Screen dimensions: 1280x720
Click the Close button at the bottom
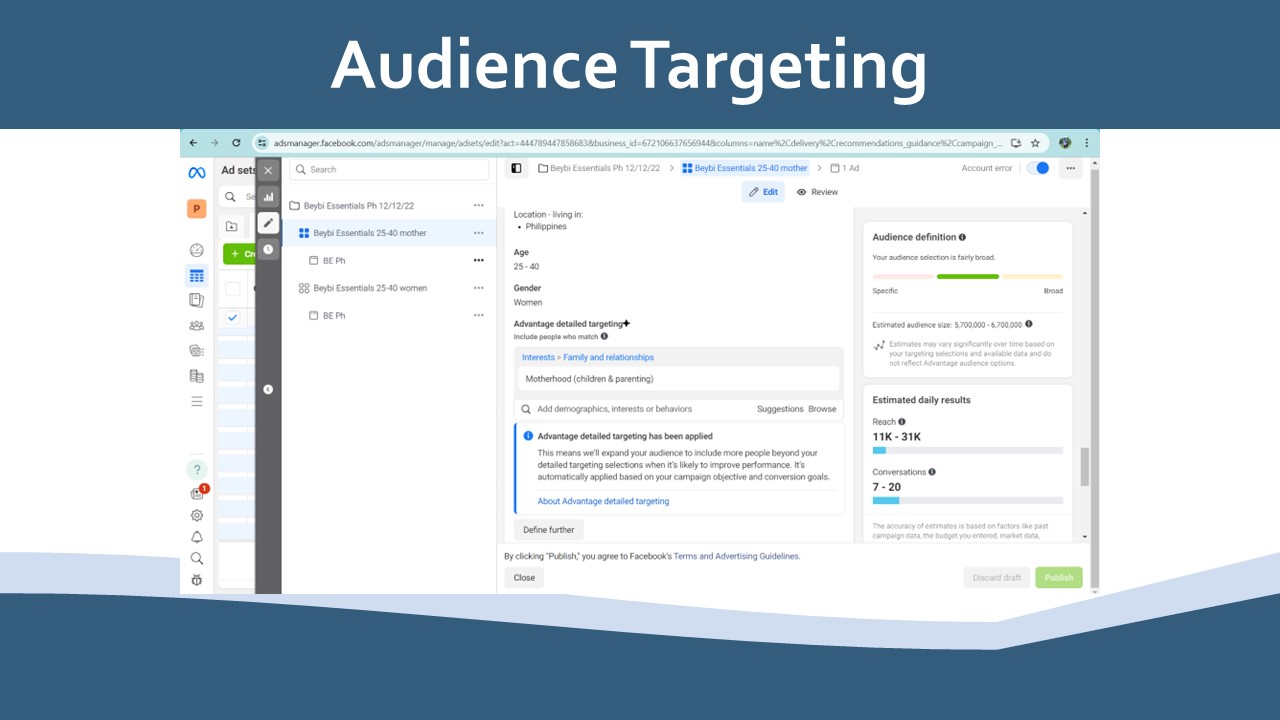point(524,577)
